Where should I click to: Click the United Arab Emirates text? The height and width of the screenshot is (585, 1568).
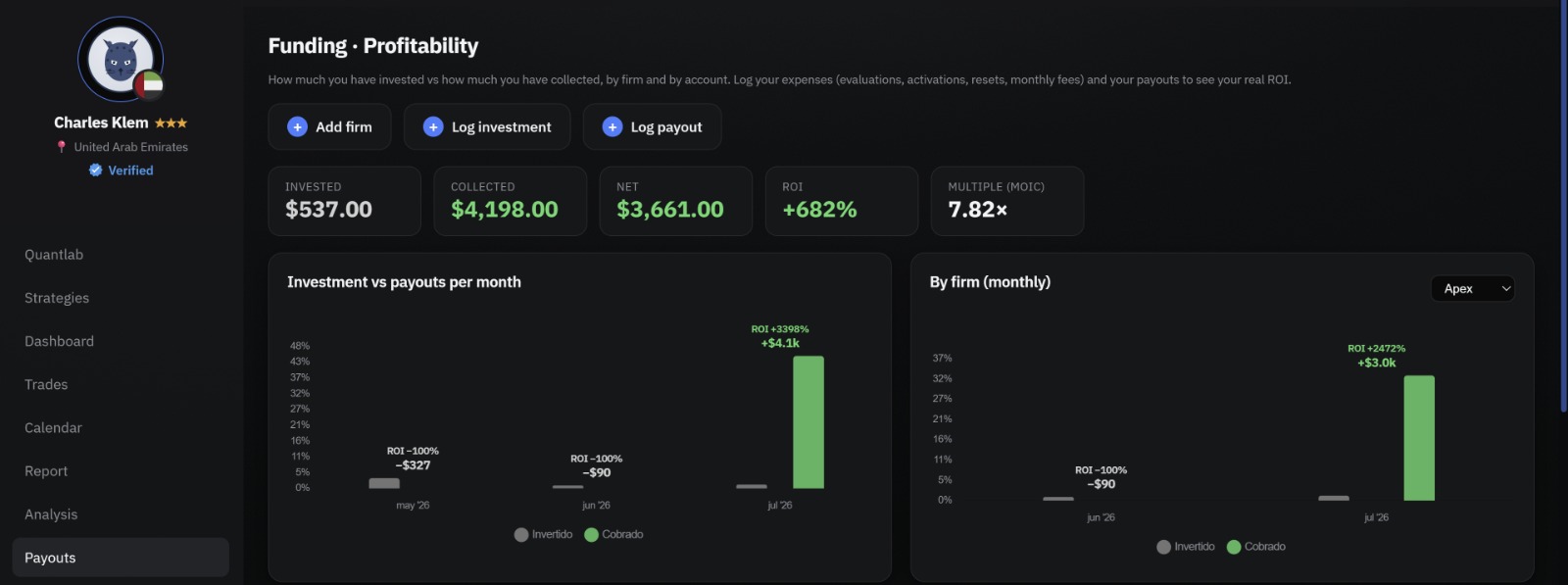pos(131,147)
